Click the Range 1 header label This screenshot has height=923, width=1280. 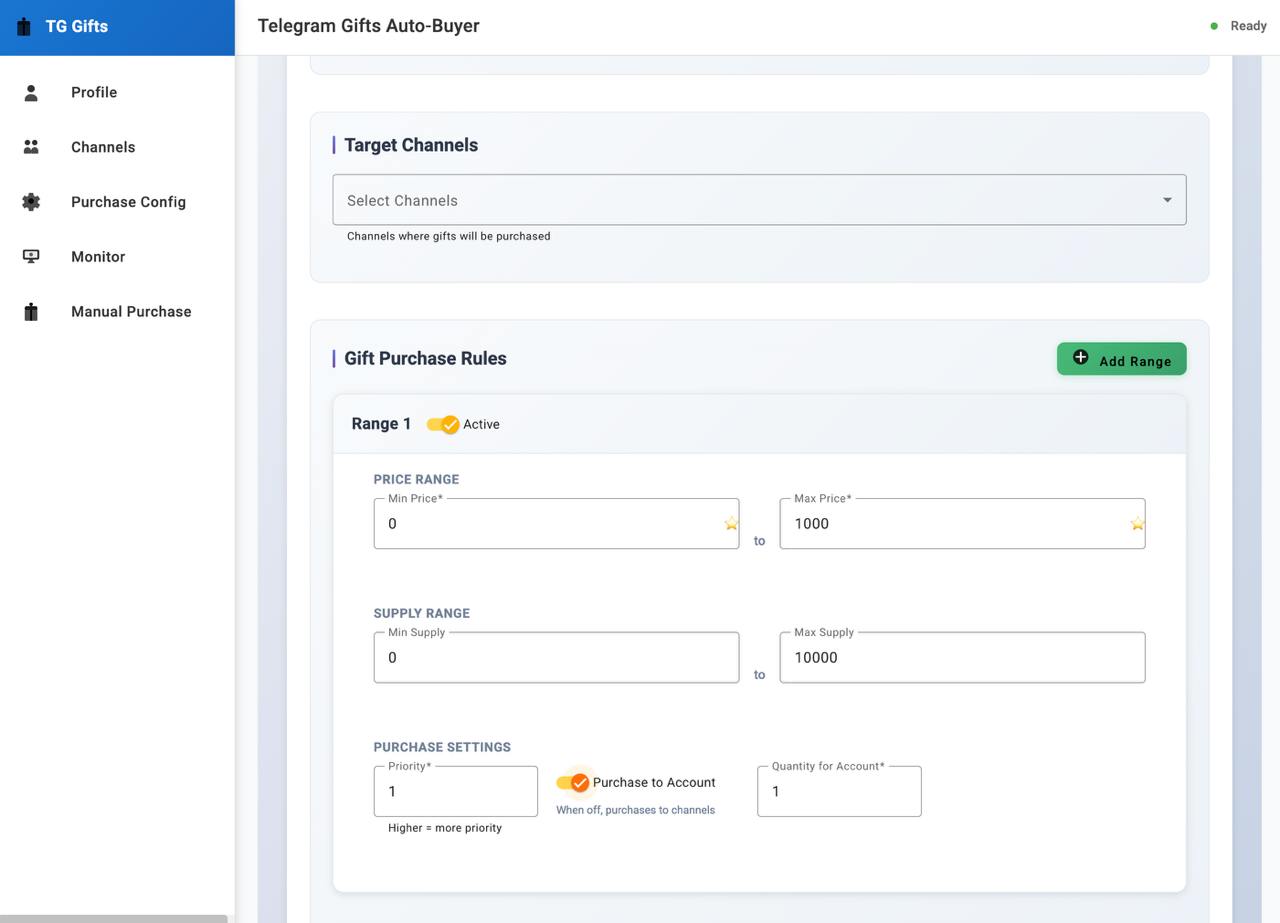tap(382, 424)
